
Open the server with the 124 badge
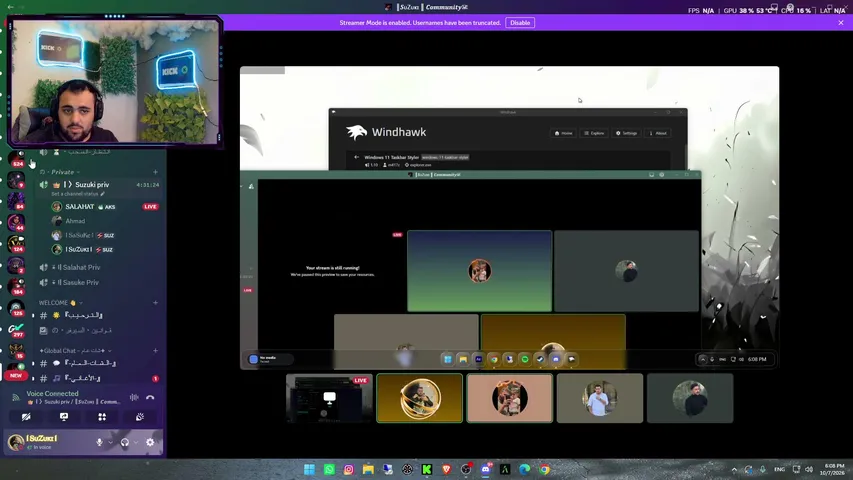[16, 243]
